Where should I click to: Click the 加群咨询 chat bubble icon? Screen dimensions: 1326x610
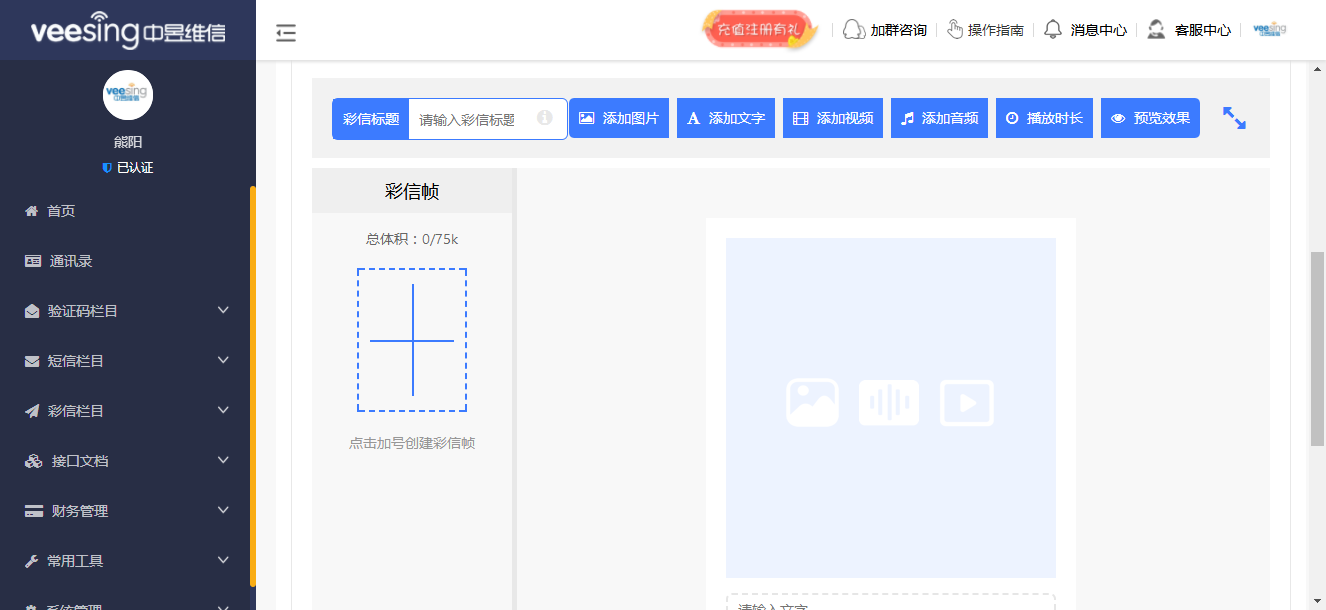(x=854, y=30)
